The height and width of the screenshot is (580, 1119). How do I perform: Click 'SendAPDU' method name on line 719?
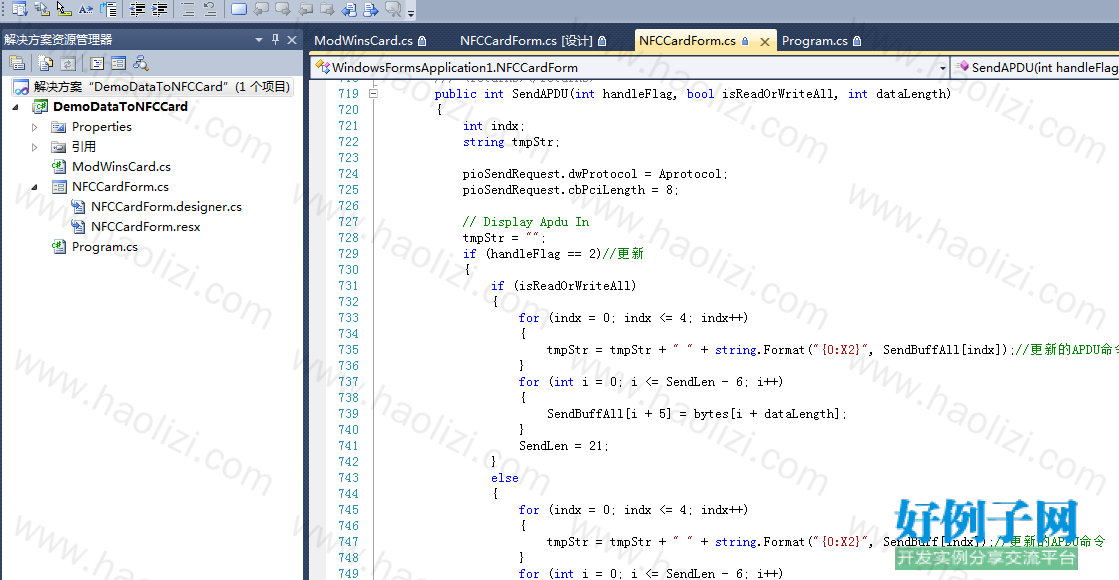coord(540,93)
